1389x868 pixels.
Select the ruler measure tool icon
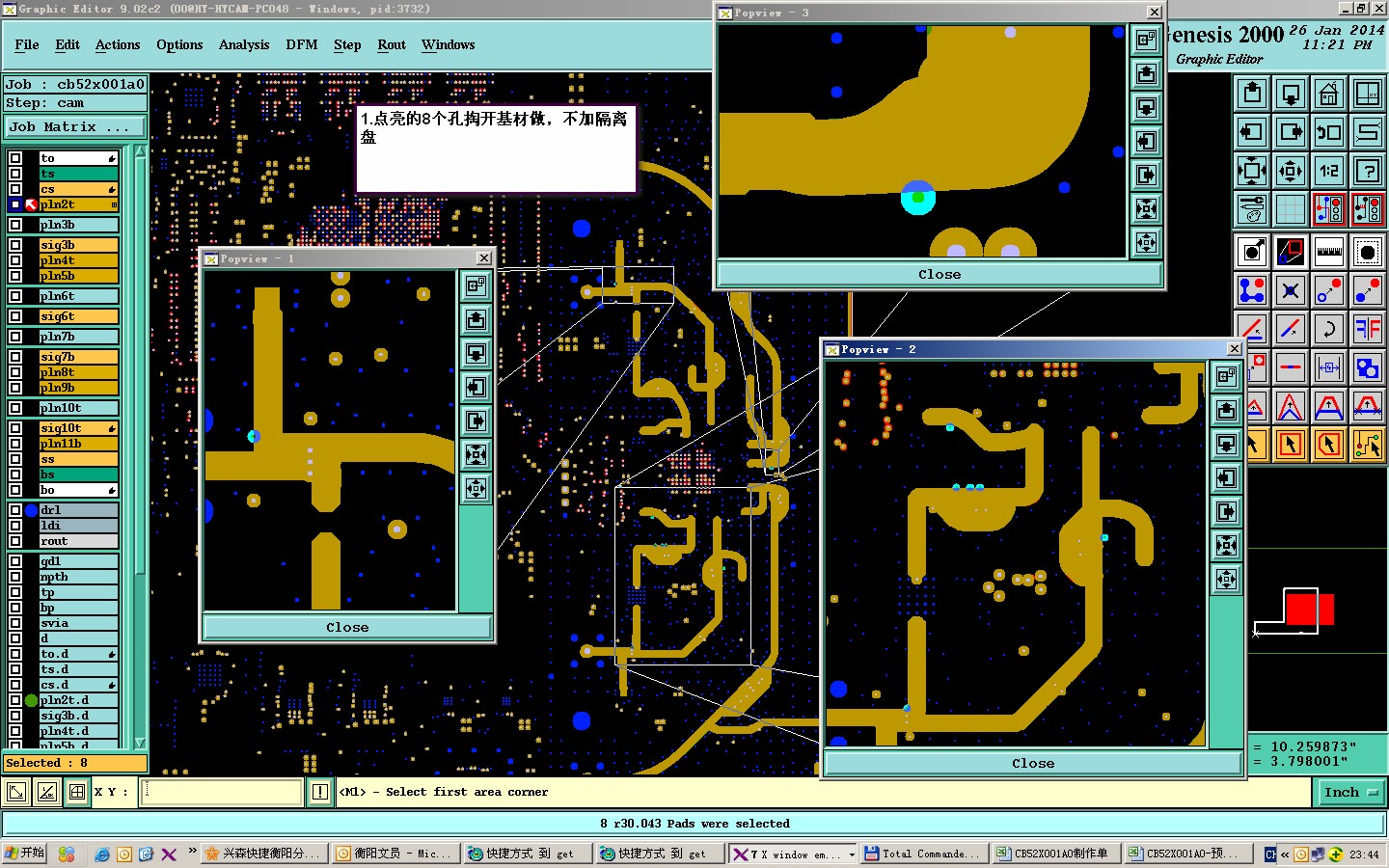1329,252
